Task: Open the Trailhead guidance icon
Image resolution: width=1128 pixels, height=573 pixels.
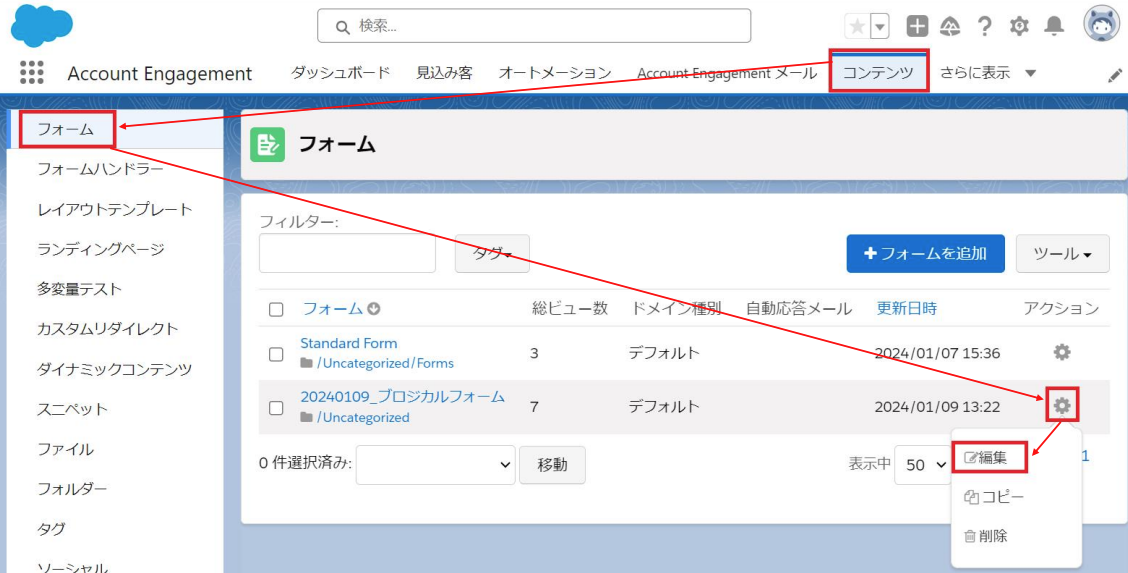Action: (950, 27)
